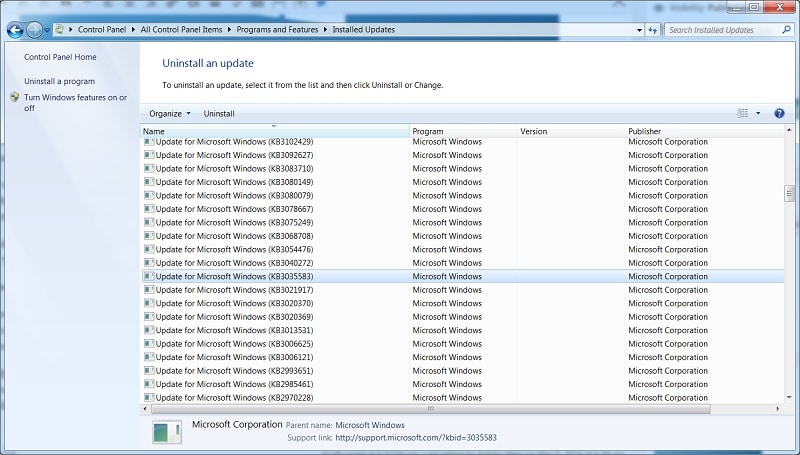
Task: Open the recent pages dropdown arrow
Action: pos(47,30)
